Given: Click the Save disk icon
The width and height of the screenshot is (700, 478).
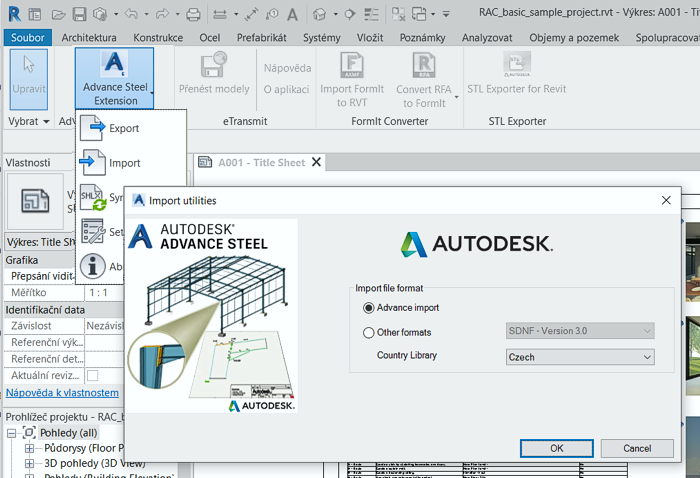Looking at the screenshot, I should point(79,15).
